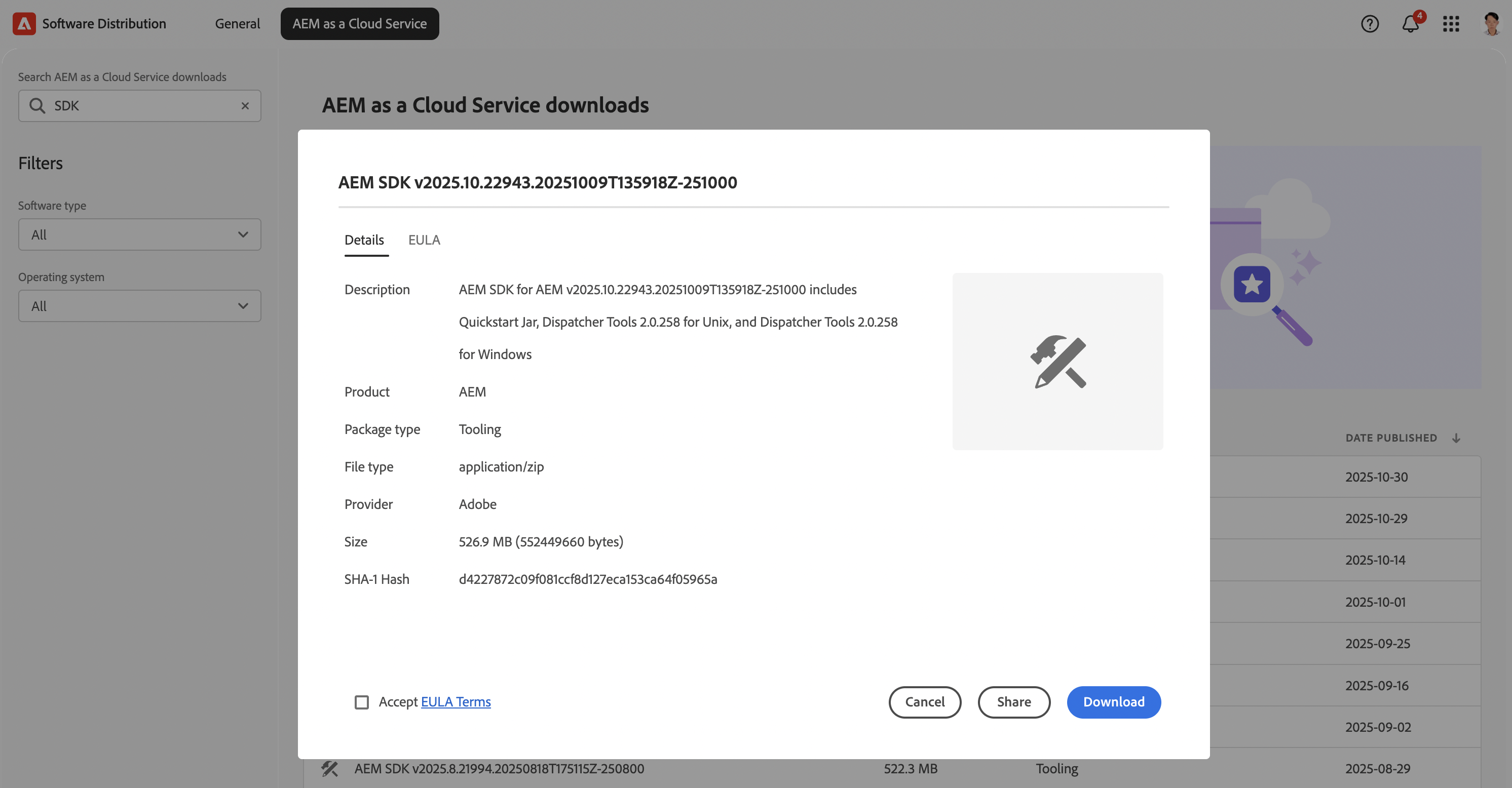Open the app switcher grid icon
This screenshot has width=1512, height=788.
click(1451, 23)
